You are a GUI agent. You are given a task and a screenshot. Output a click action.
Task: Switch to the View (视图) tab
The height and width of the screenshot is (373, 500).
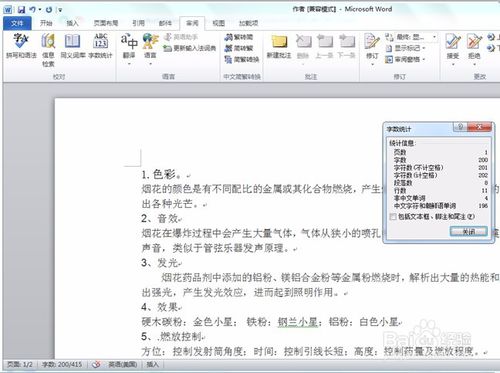pos(218,23)
